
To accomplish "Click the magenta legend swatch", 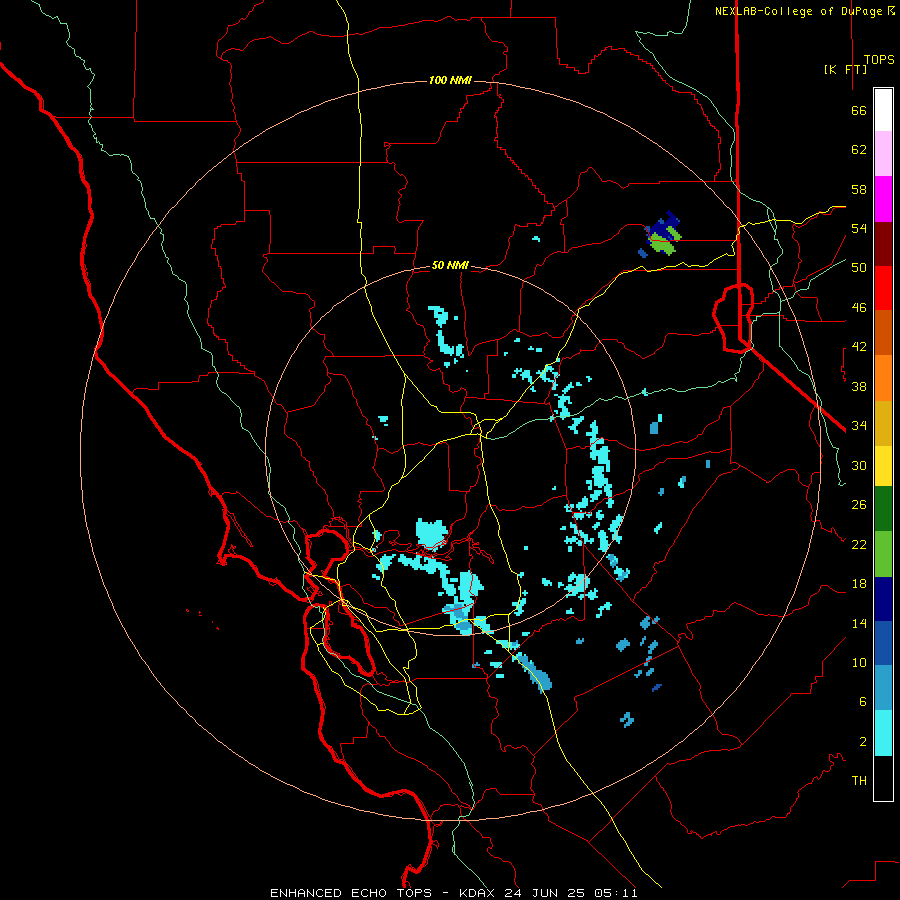I will tap(883, 199).
